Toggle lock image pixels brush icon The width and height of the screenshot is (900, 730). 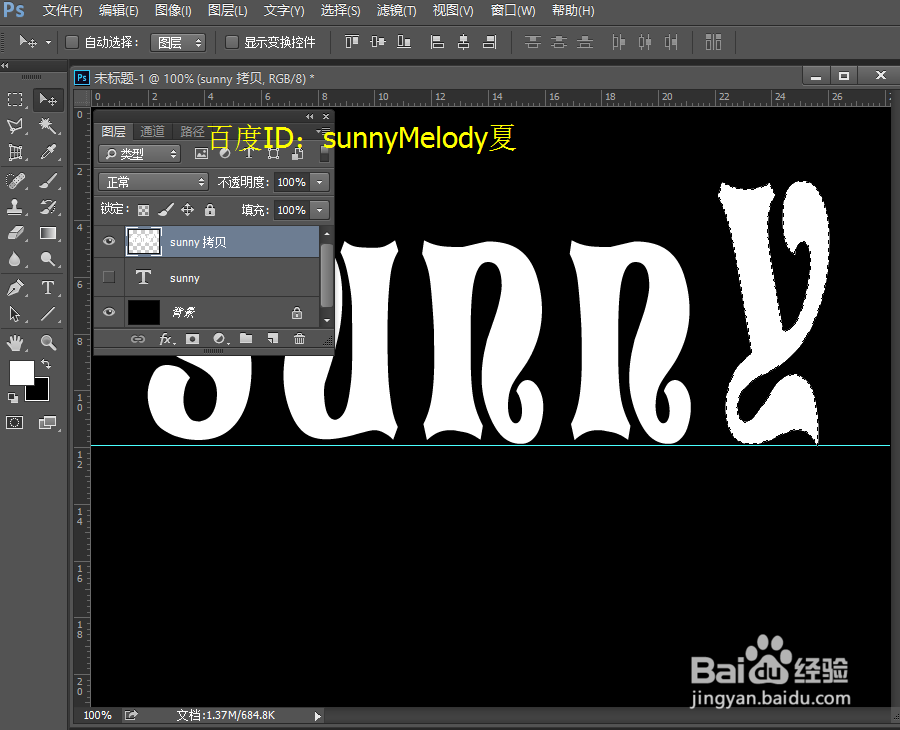(165, 210)
